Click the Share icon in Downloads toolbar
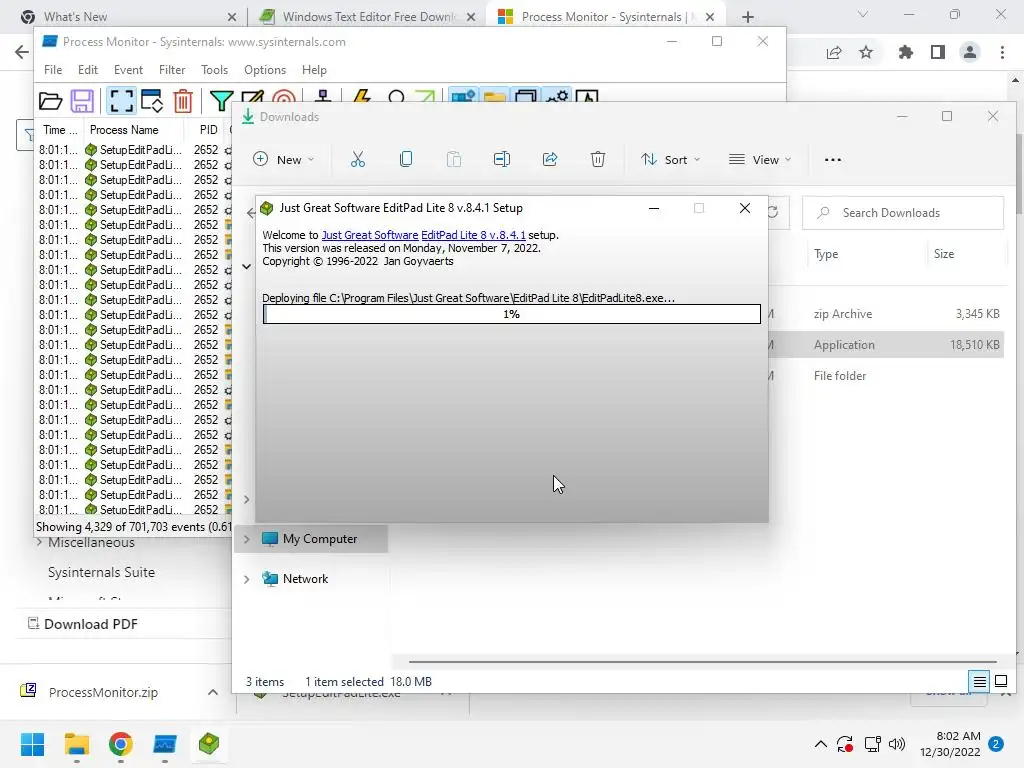Screen dimensions: 1024x768 pos(550,159)
